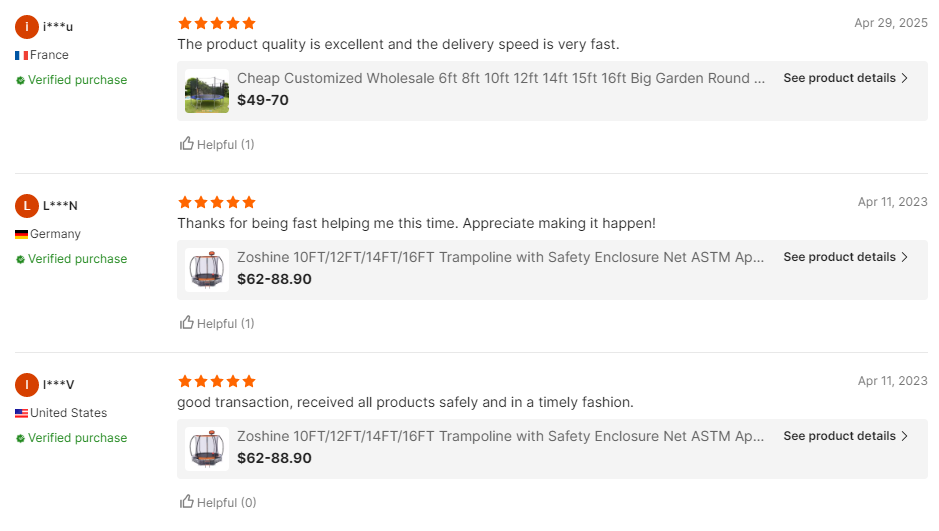
Task: Expand product details chevron in I***V's review
Action: (905, 436)
